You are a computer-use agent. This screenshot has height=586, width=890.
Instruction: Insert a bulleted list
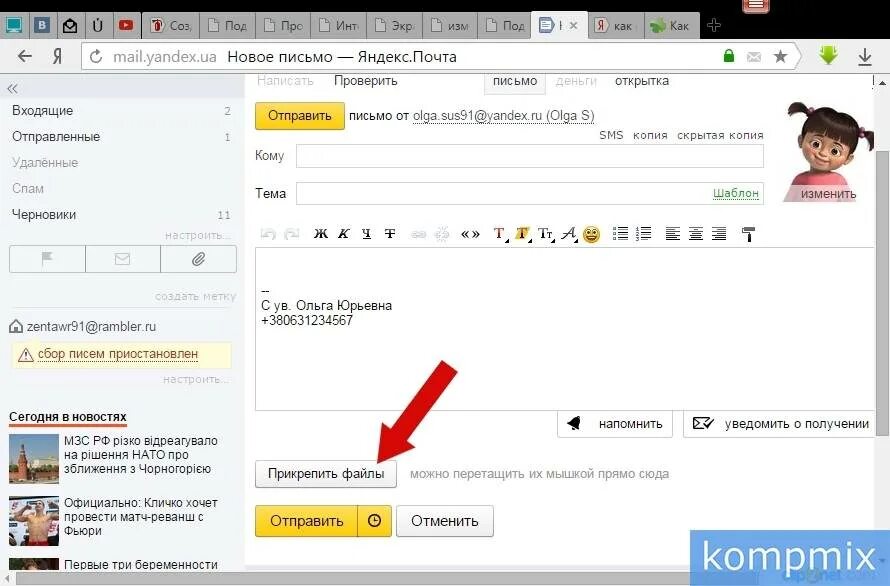(x=620, y=233)
